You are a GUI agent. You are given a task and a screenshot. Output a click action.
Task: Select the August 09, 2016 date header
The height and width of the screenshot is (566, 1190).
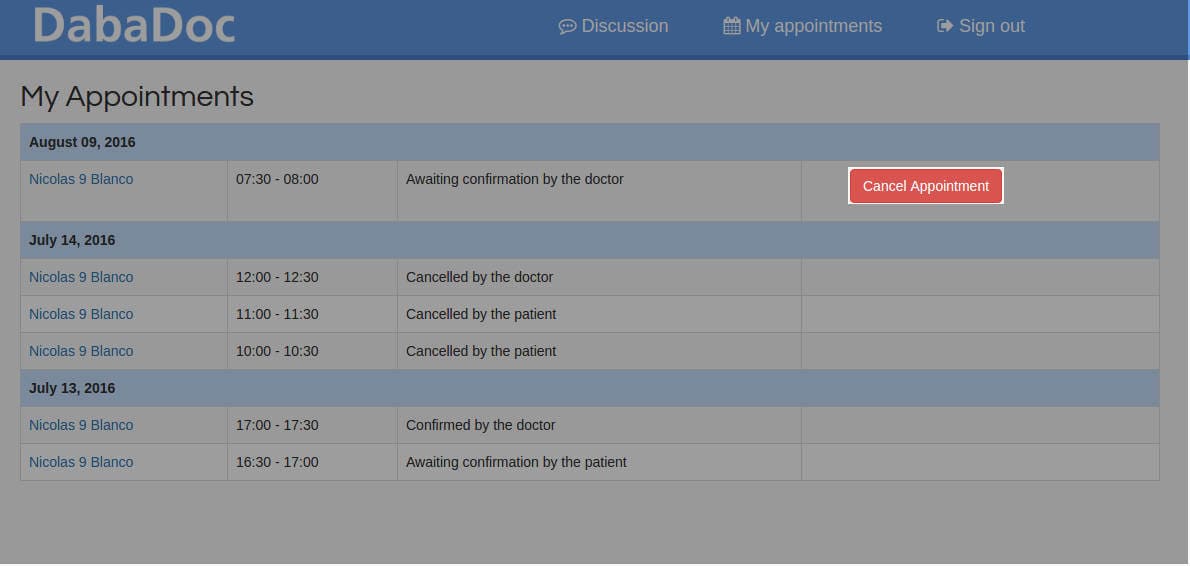590,142
